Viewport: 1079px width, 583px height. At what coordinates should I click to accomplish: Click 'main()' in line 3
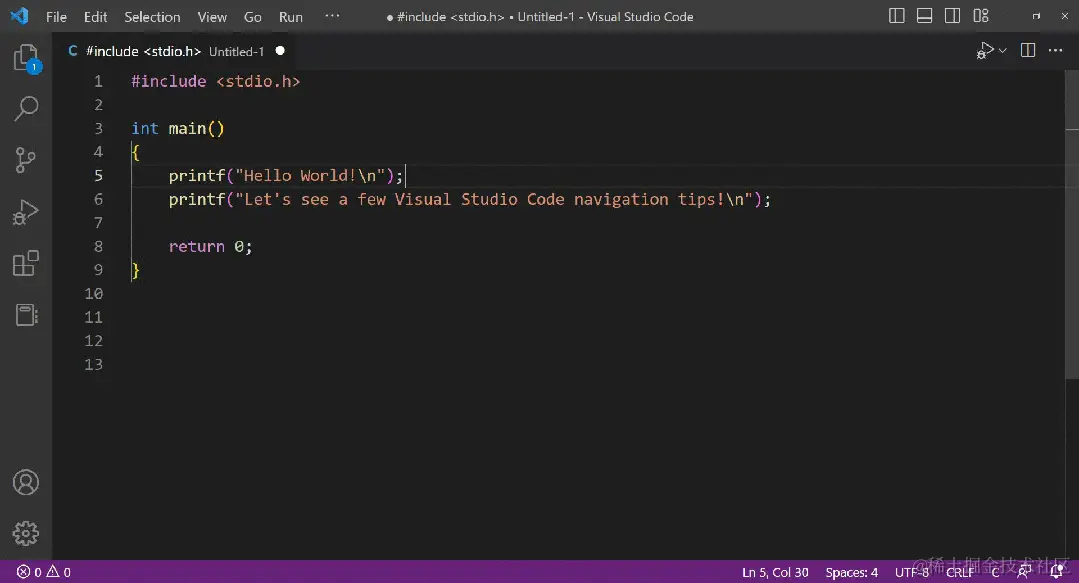[x=197, y=129]
